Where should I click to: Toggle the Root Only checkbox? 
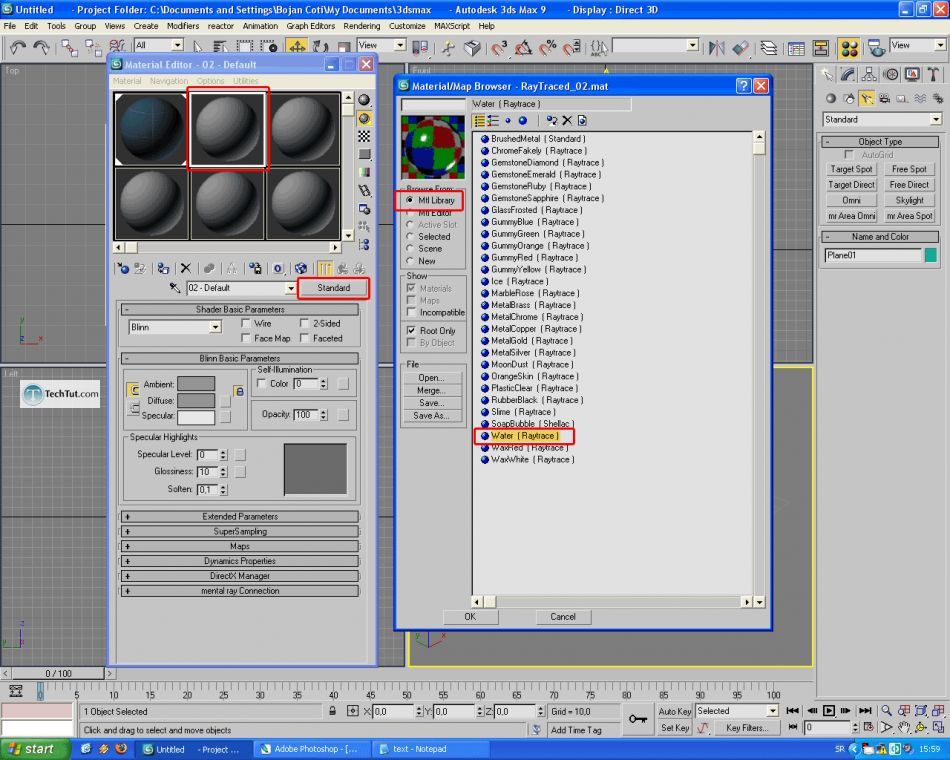(411, 330)
